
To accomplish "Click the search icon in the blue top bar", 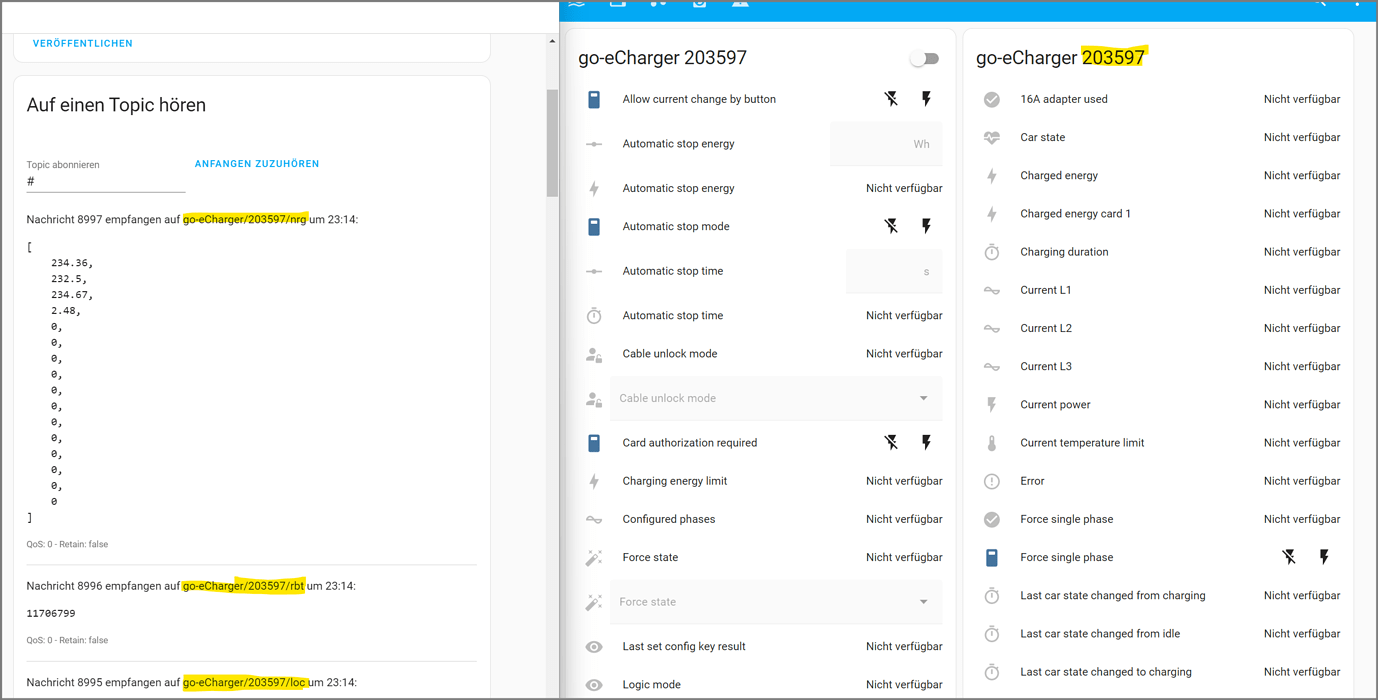I will 1318,4.
